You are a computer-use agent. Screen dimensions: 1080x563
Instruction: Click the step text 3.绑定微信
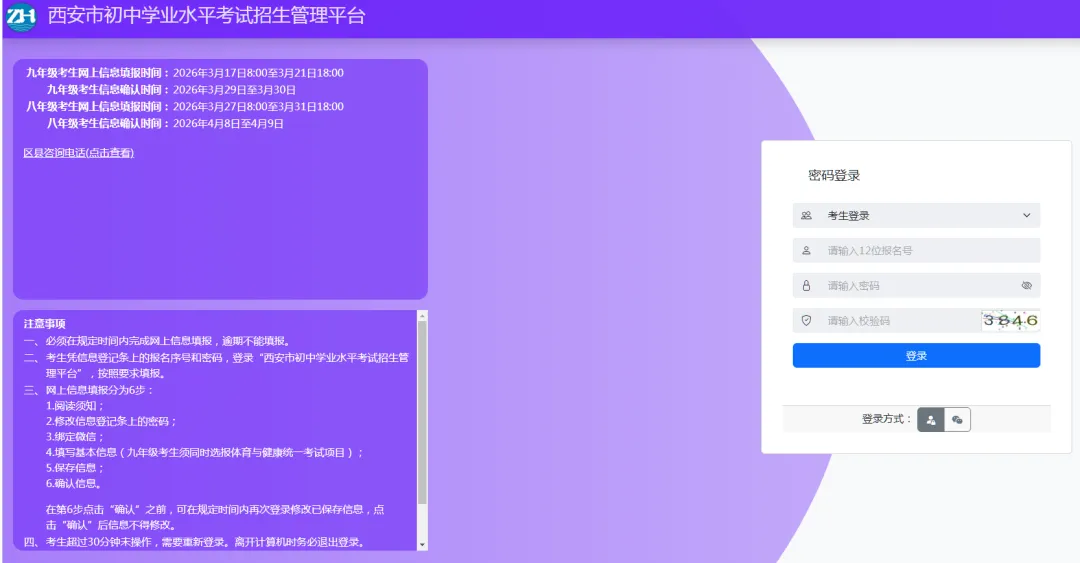point(74,437)
